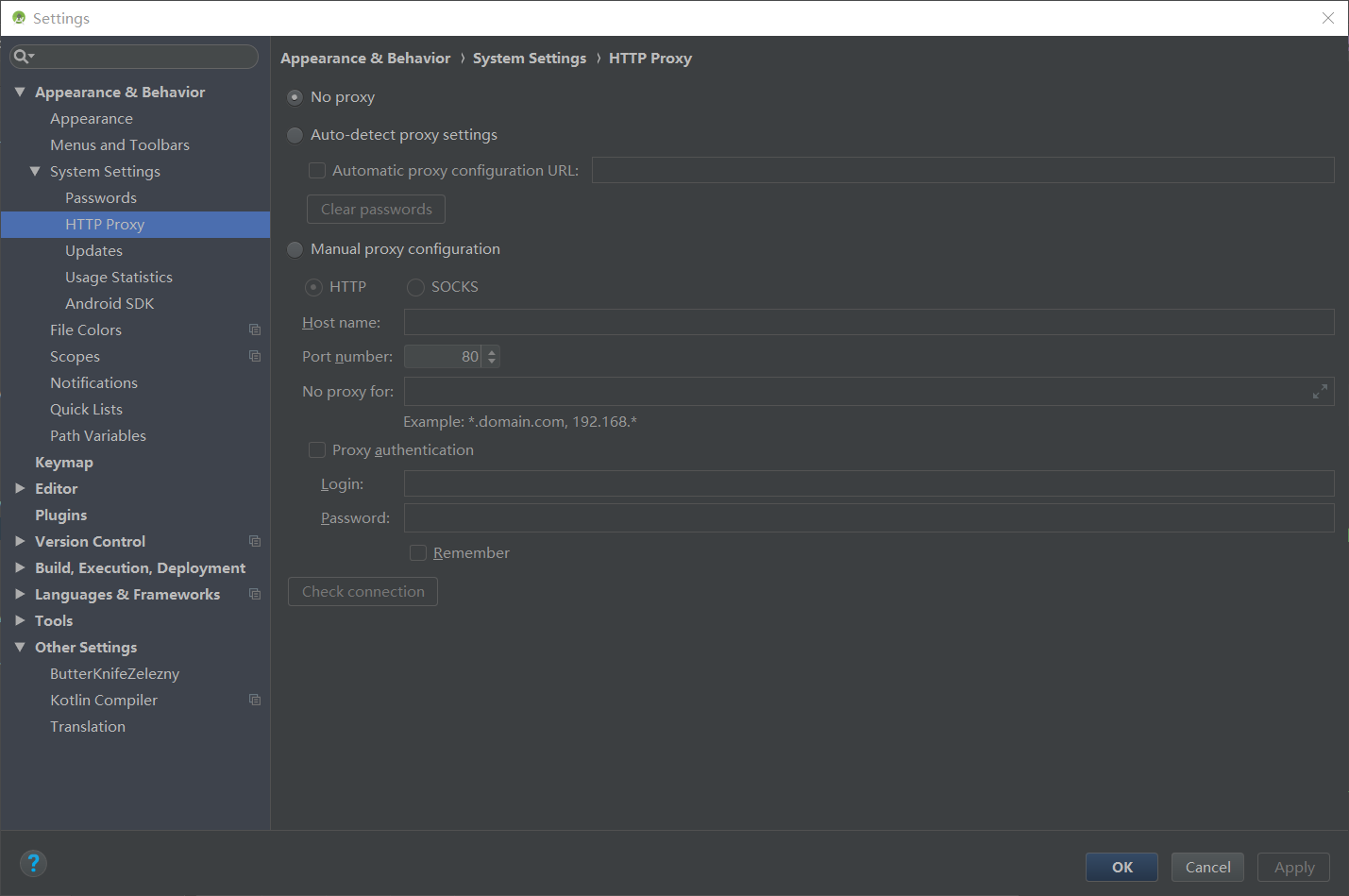
Task: Click the project-settings icon next to Scopes
Action: click(x=254, y=356)
